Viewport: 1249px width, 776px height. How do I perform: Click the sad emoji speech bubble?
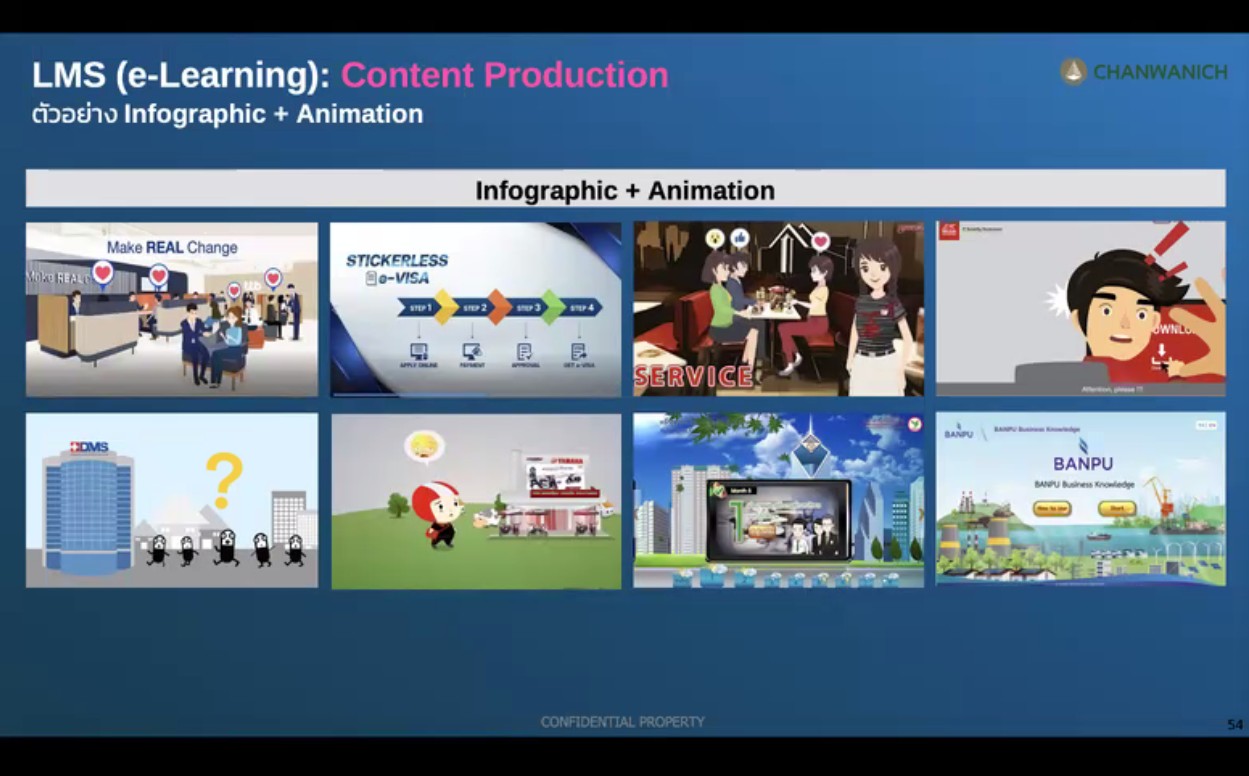pyautogui.click(x=424, y=447)
